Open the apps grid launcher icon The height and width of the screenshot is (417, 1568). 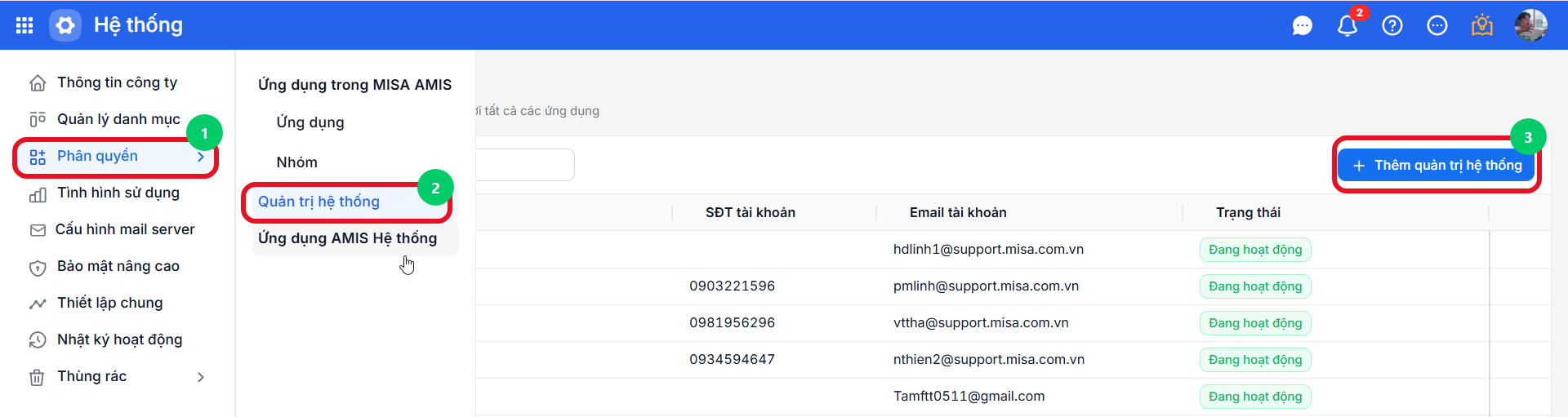[x=24, y=25]
